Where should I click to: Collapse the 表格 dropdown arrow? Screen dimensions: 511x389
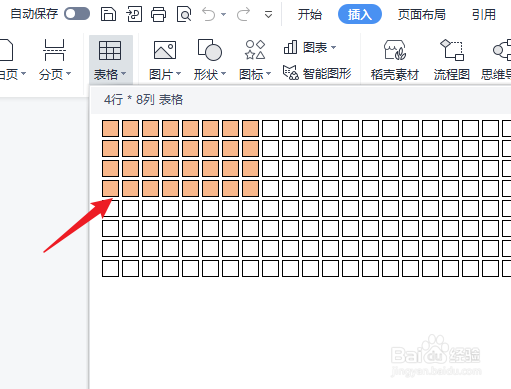124,73
